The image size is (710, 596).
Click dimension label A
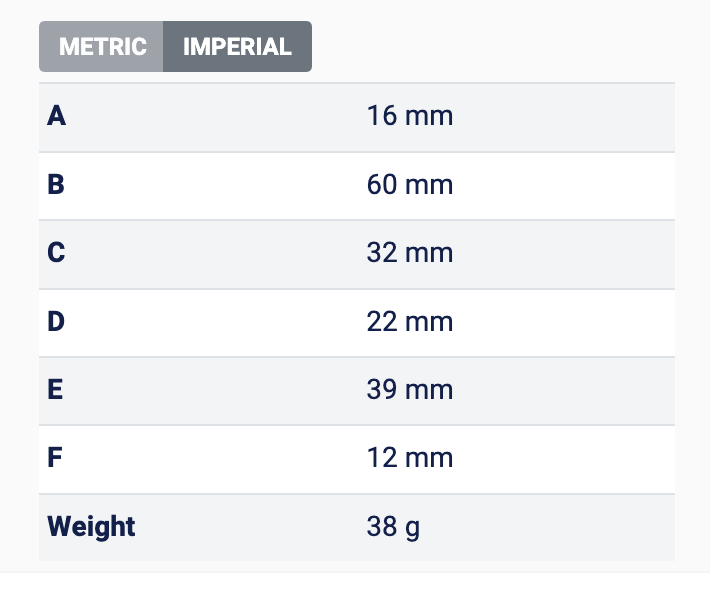pyautogui.click(x=56, y=116)
